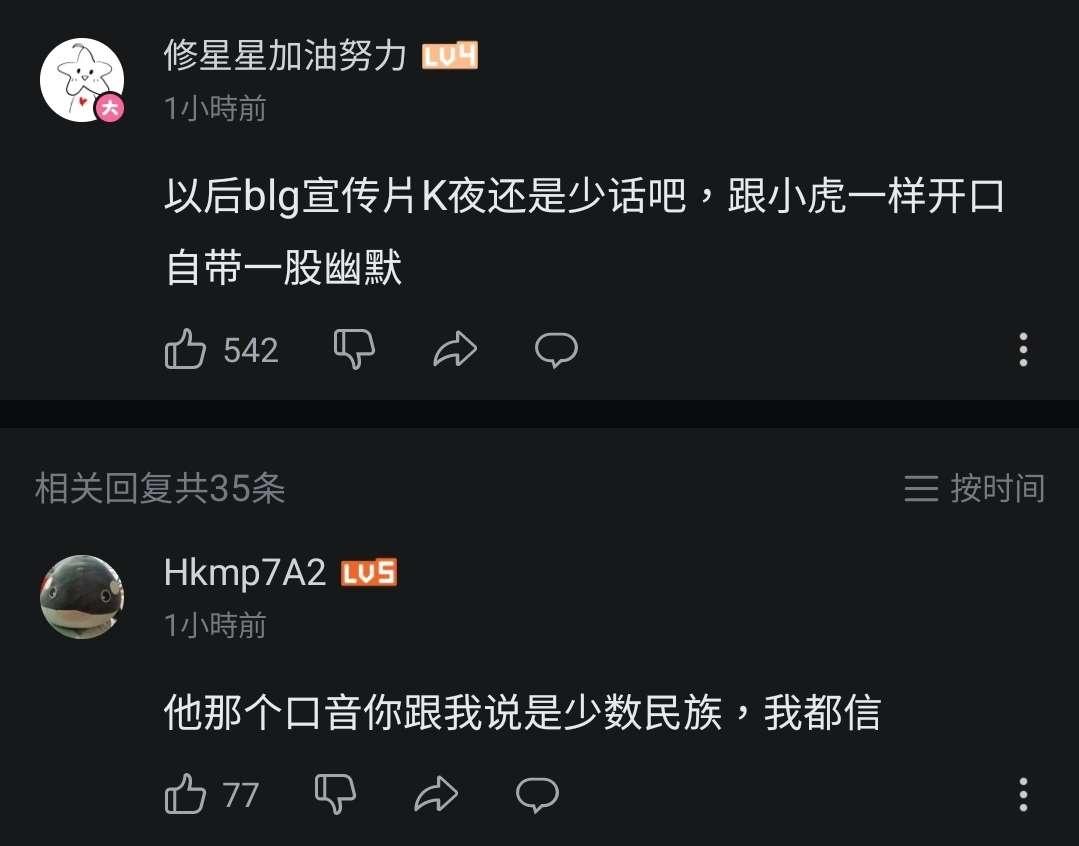Open username 修星星加油努力
The image size is (1079, 846).
[x=285, y=56]
